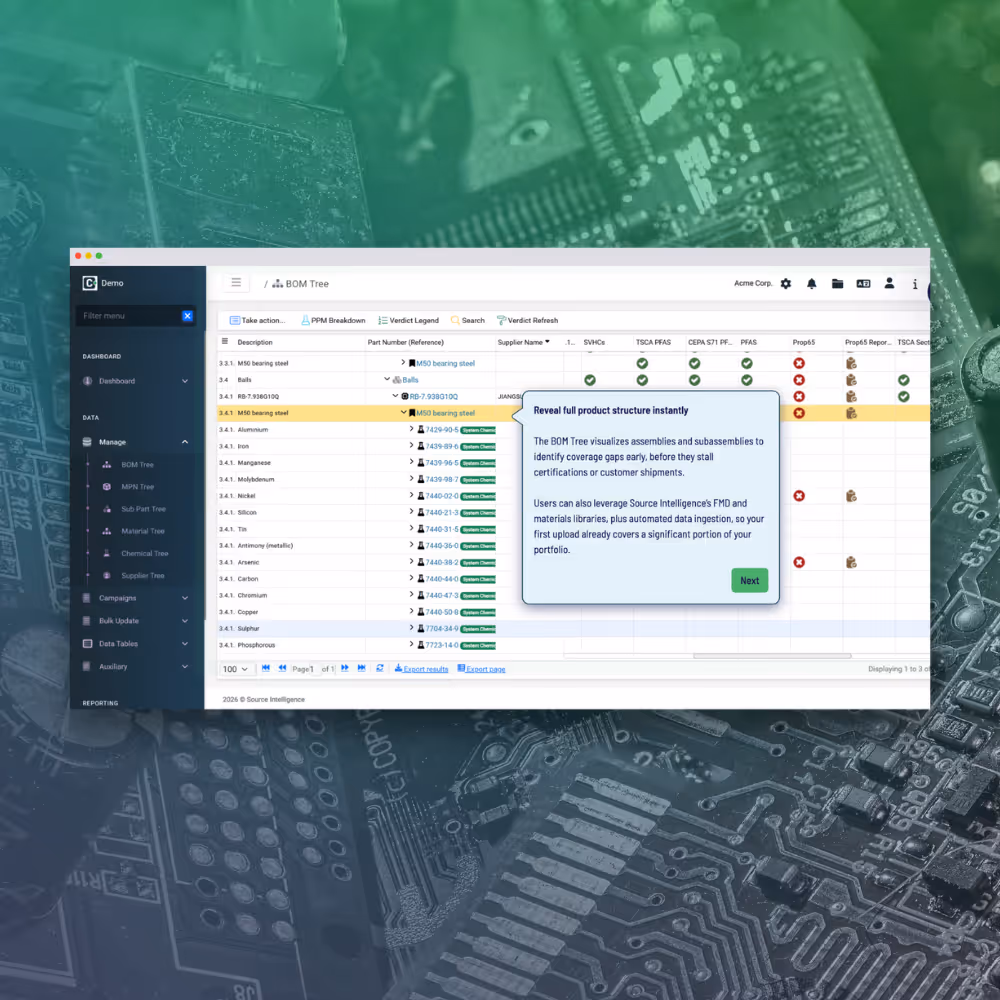Click the horizontal scrollbar below grid
This screenshot has width=1000, height=1000.
click(x=772, y=656)
